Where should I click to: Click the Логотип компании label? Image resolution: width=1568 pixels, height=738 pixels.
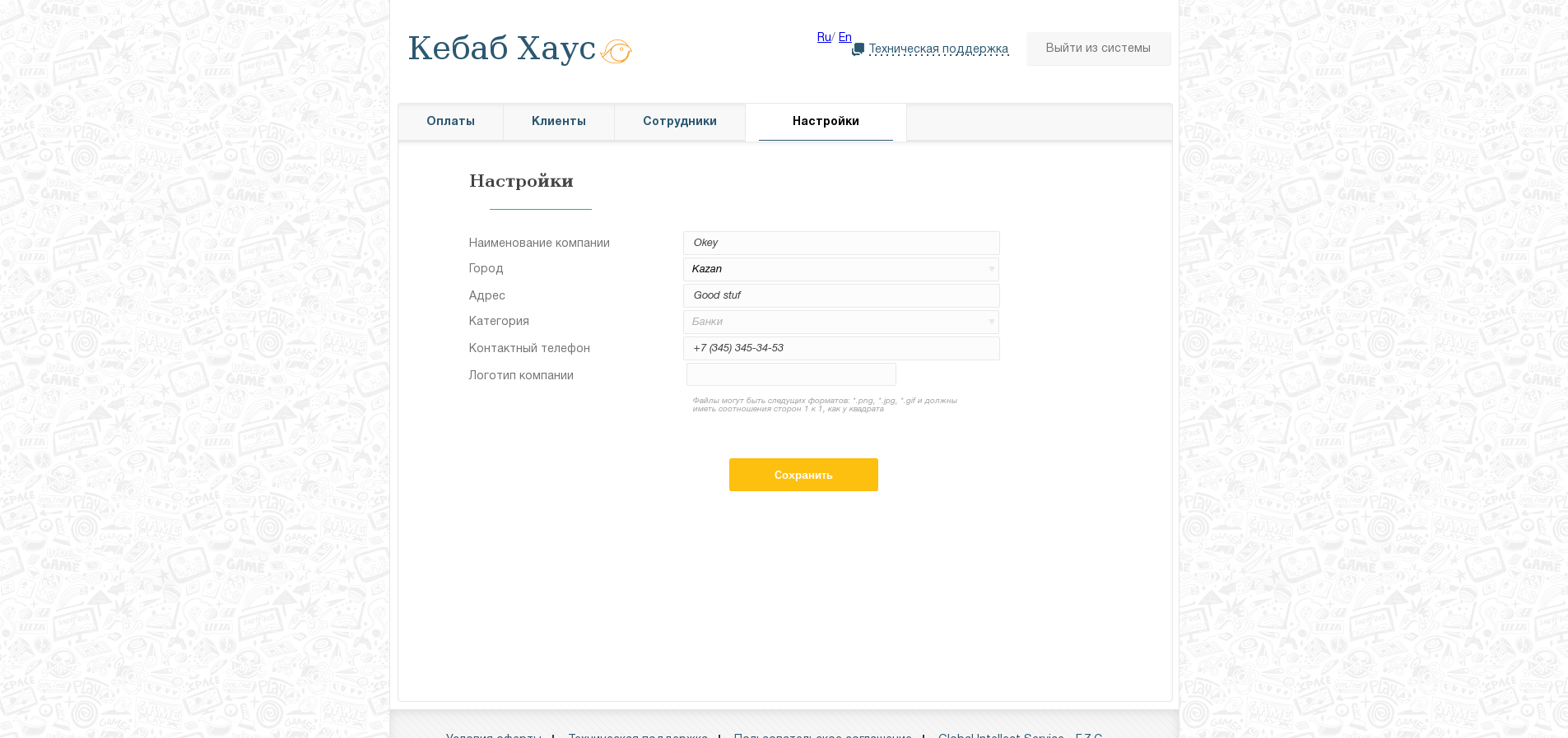[521, 375]
